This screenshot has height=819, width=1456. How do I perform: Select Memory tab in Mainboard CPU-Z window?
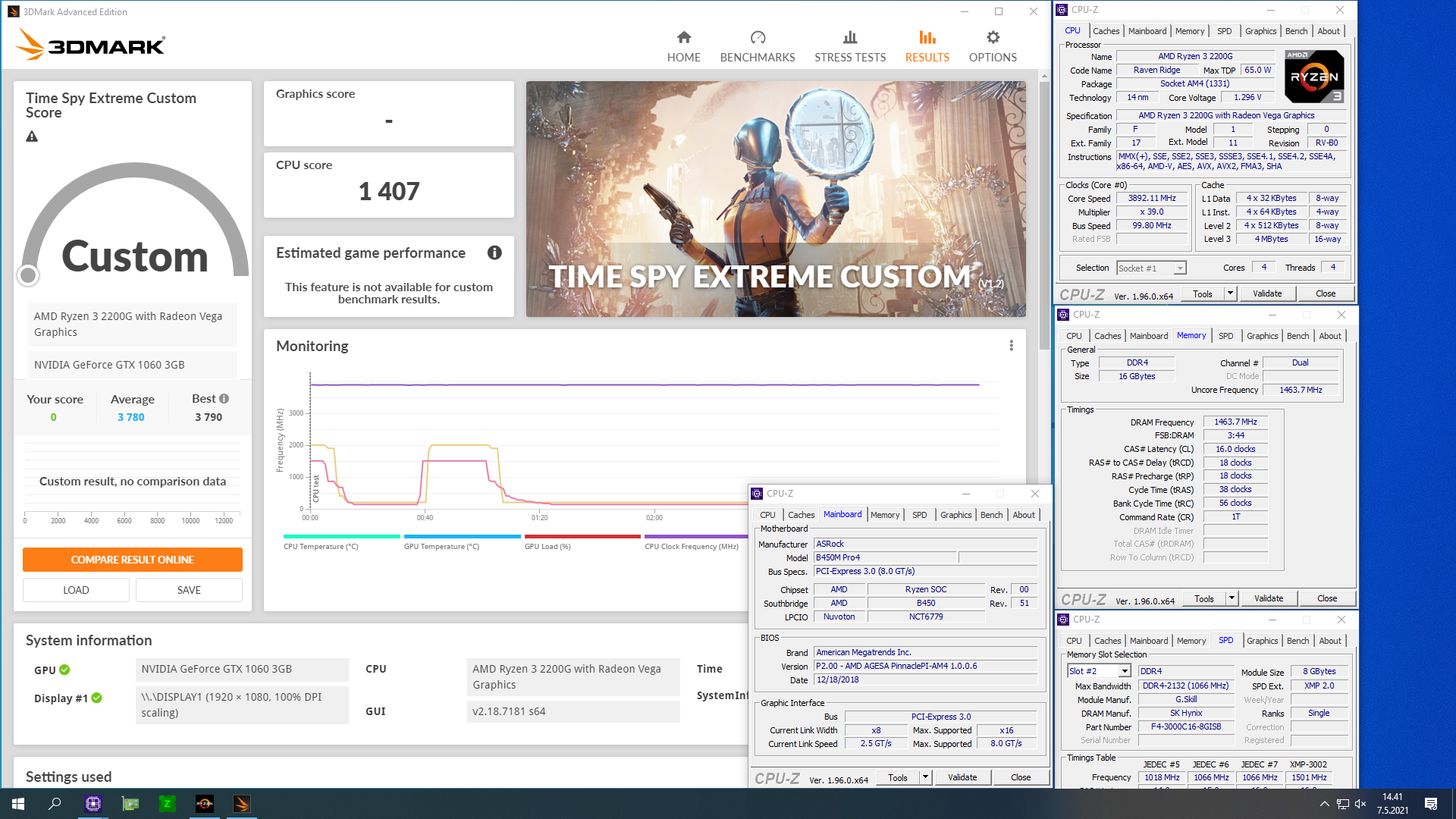click(x=884, y=515)
